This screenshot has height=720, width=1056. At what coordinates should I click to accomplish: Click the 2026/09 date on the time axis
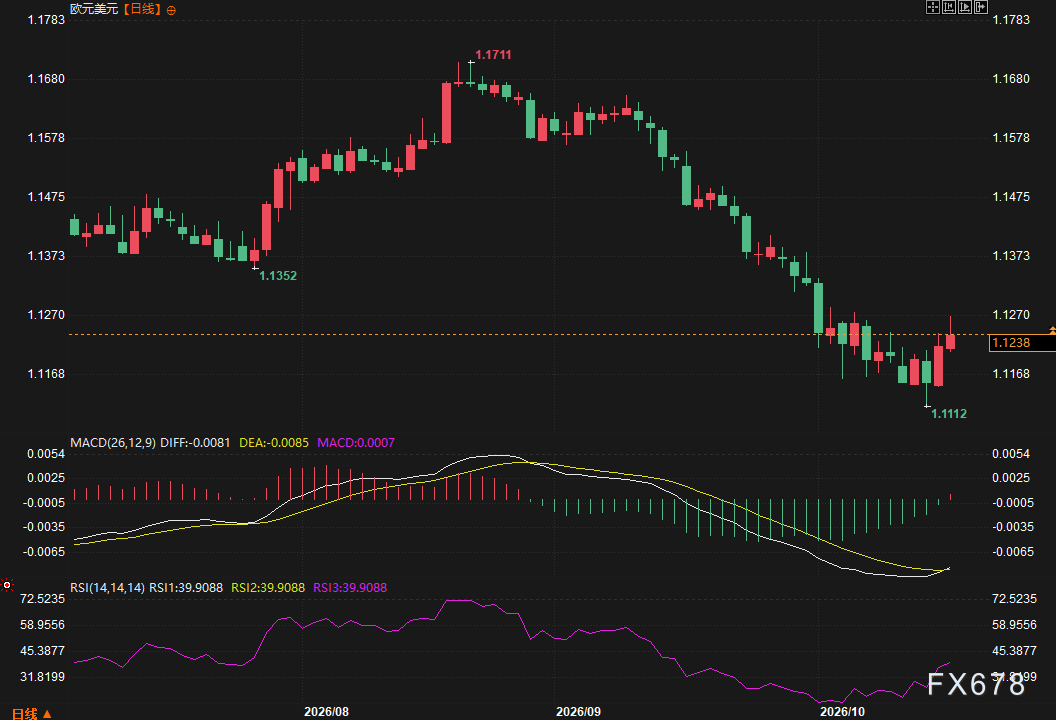click(579, 711)
